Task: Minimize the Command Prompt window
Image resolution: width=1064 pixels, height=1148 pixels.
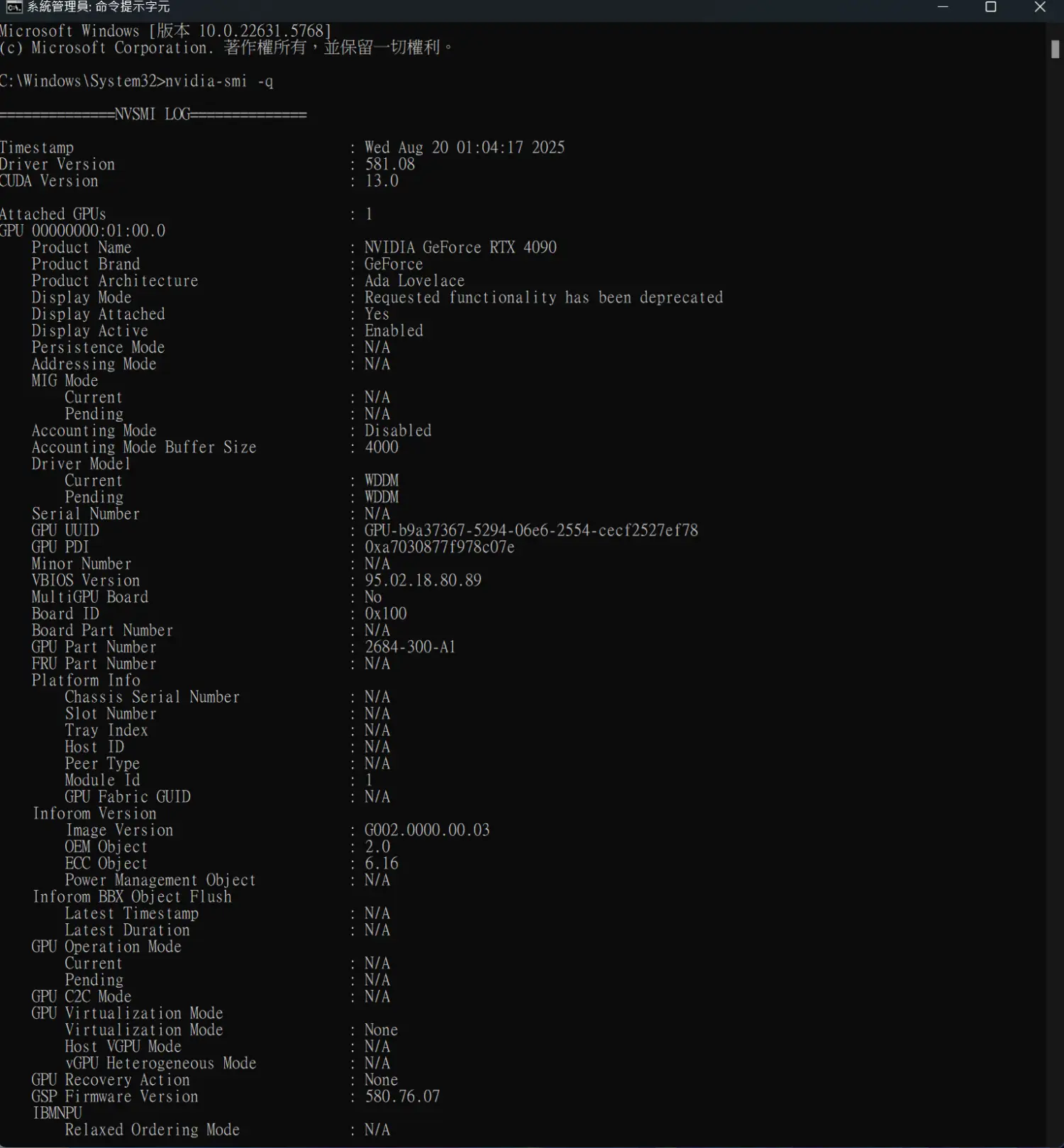Action: tap(943, 7)
